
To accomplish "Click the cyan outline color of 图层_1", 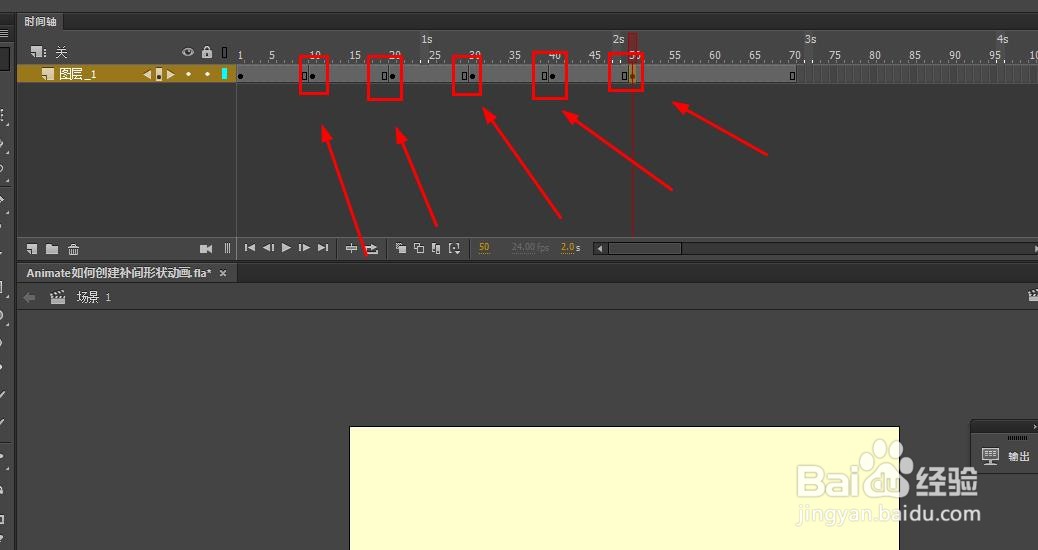I will point(224,74).
